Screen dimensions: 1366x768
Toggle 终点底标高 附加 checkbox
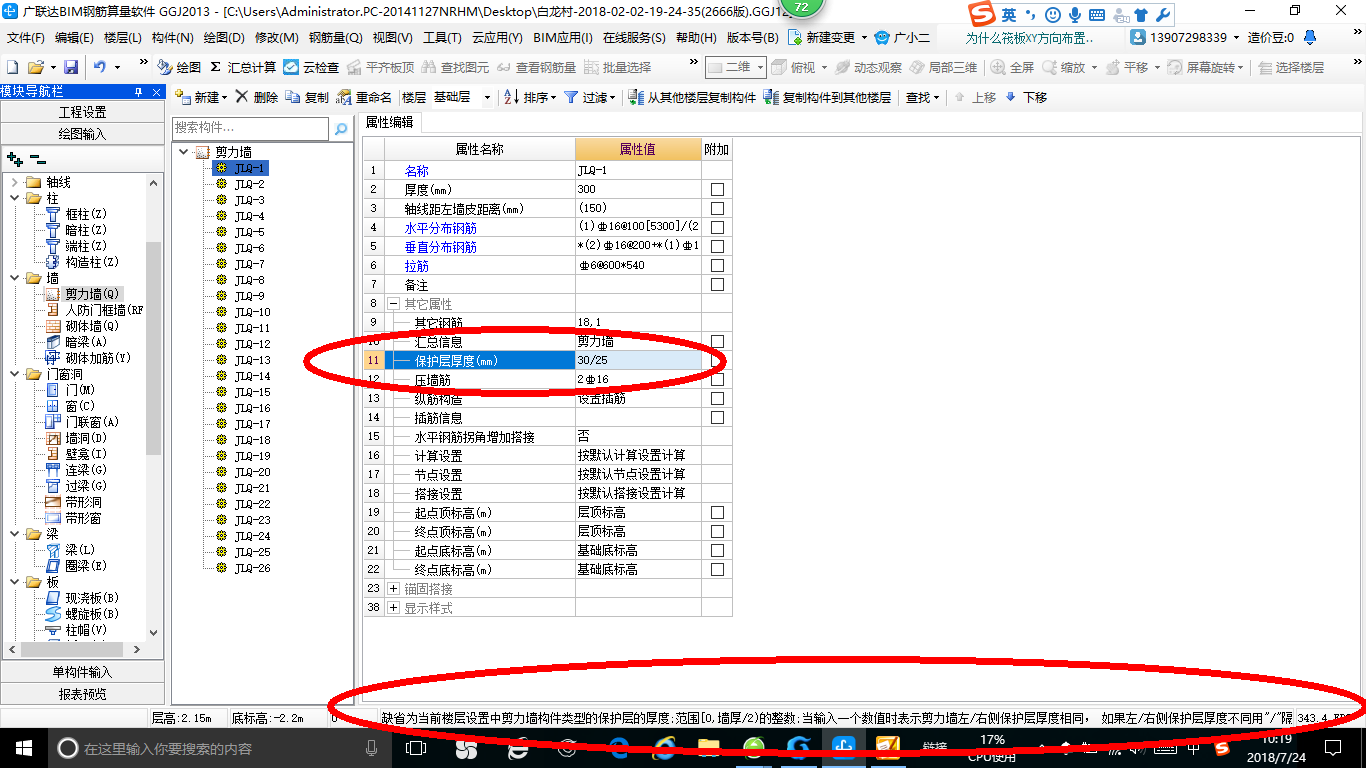click(717, 570)
